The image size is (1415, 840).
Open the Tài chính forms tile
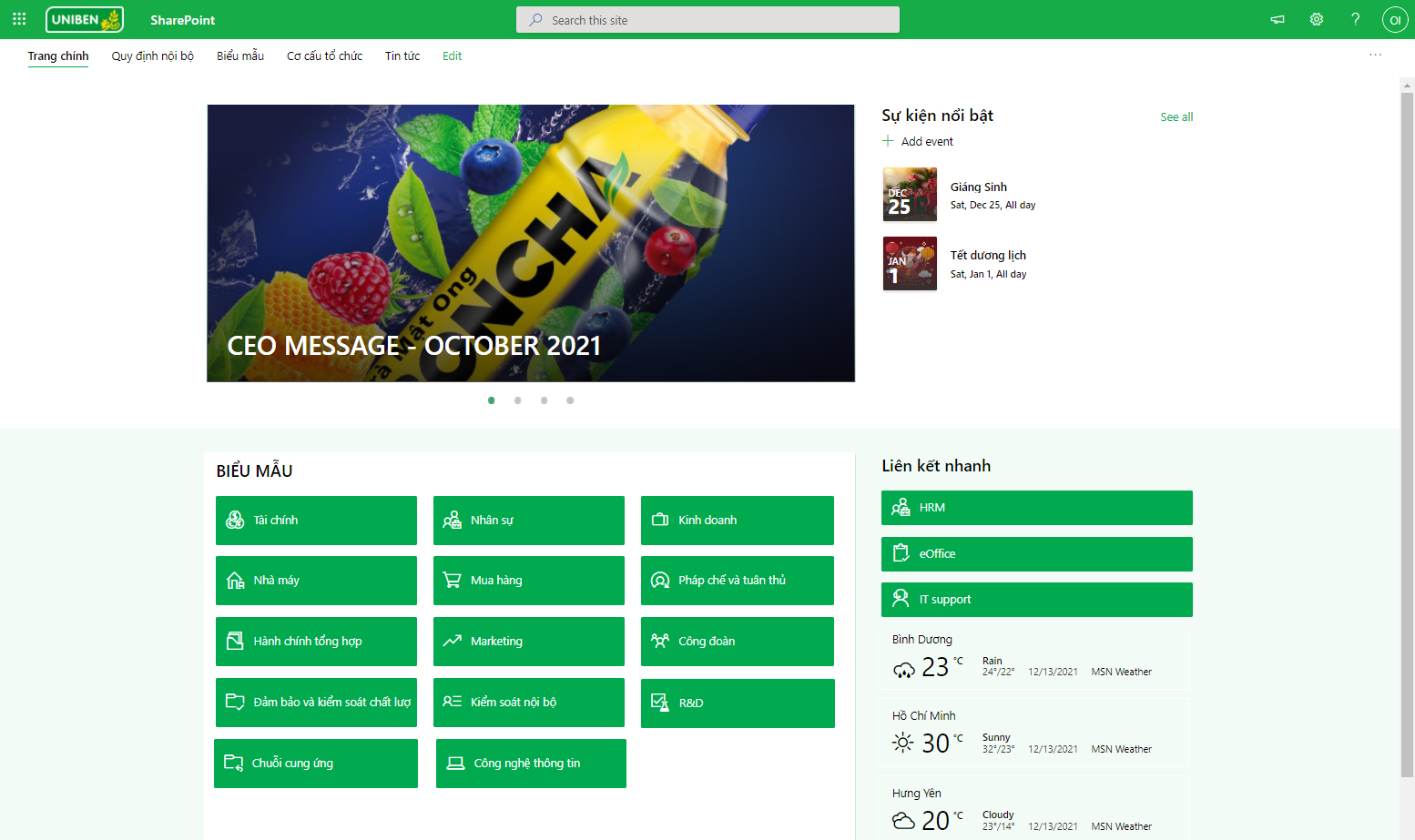[x=316, y=521]
